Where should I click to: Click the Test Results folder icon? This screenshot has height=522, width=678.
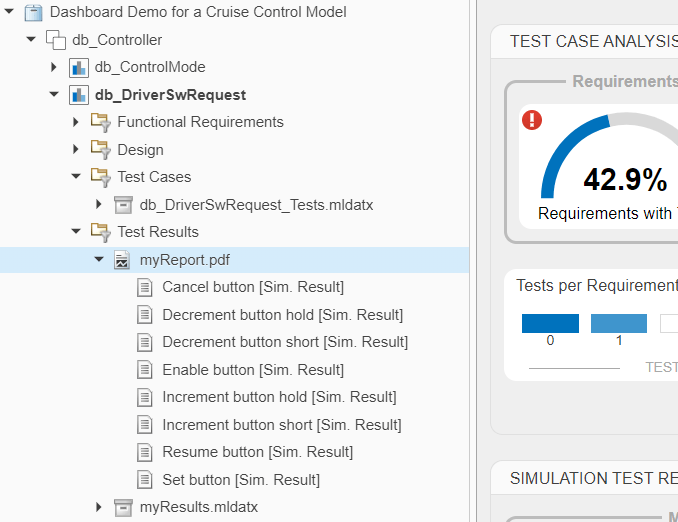(x=101, y=232)
